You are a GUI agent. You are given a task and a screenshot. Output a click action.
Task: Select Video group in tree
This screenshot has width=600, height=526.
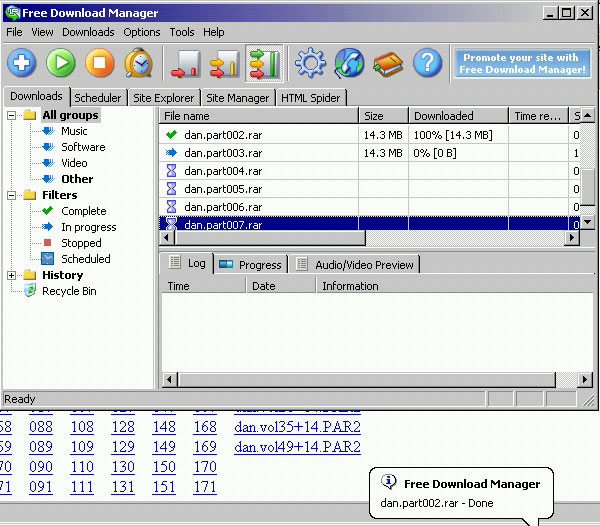pos(74,163)
